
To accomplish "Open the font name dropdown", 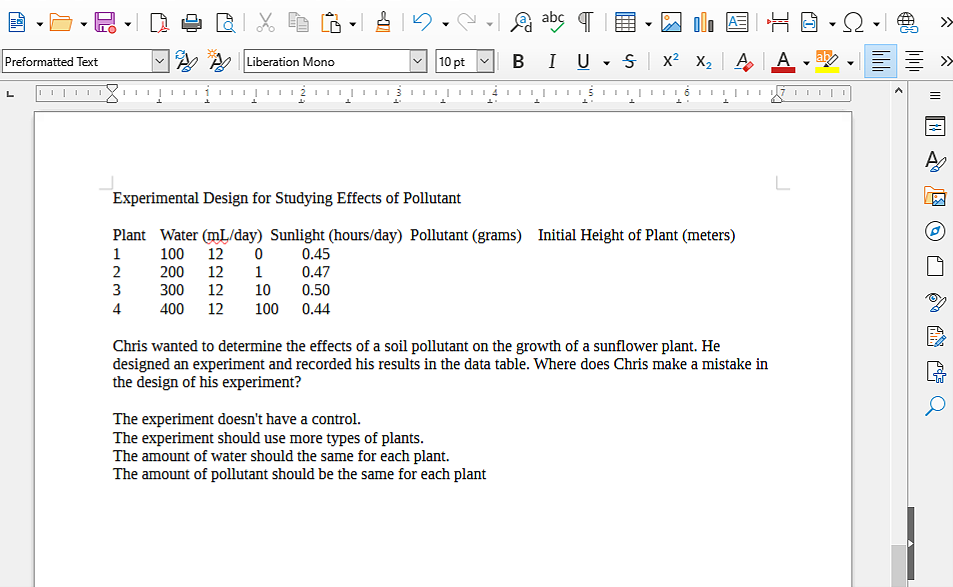I will [x=418, y=61].
